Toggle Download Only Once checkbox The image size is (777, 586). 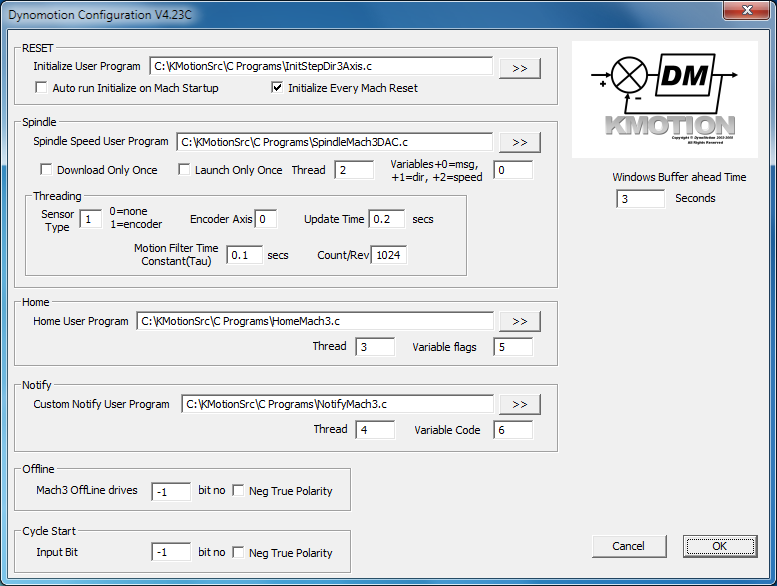click(x=46, y=170)
